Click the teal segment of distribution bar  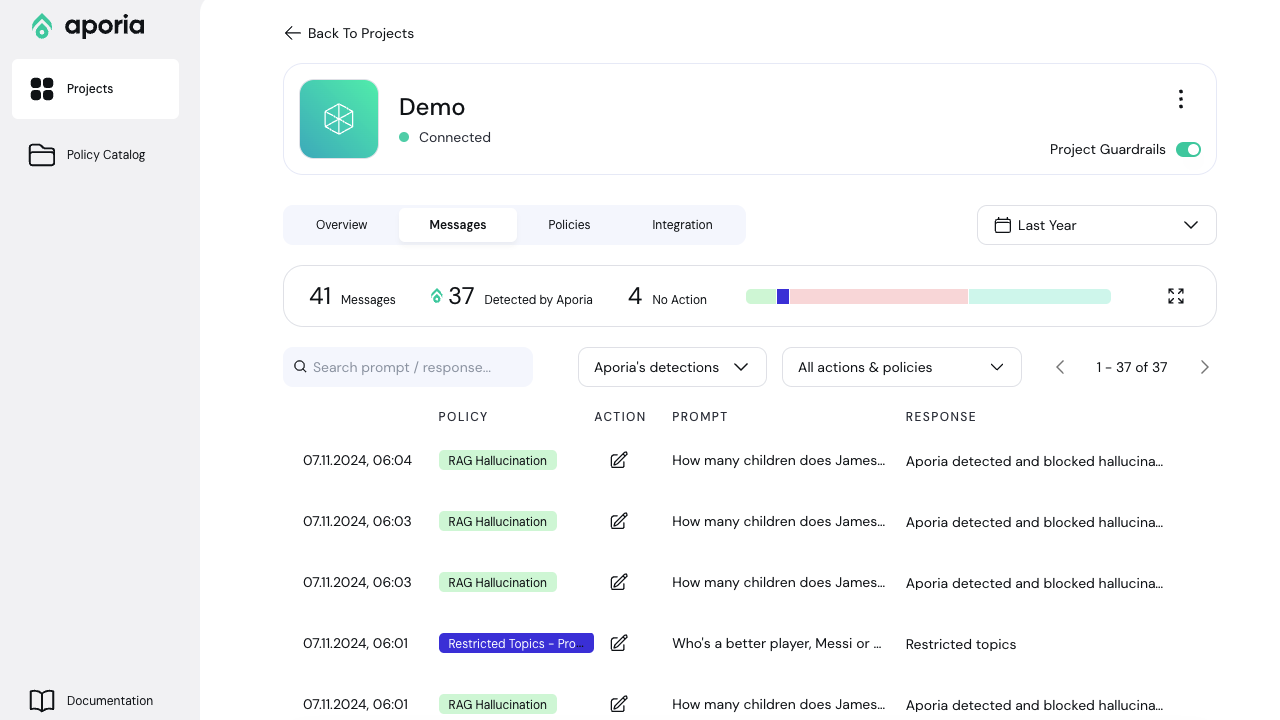pyautogui.click(x=1040, y=296)
